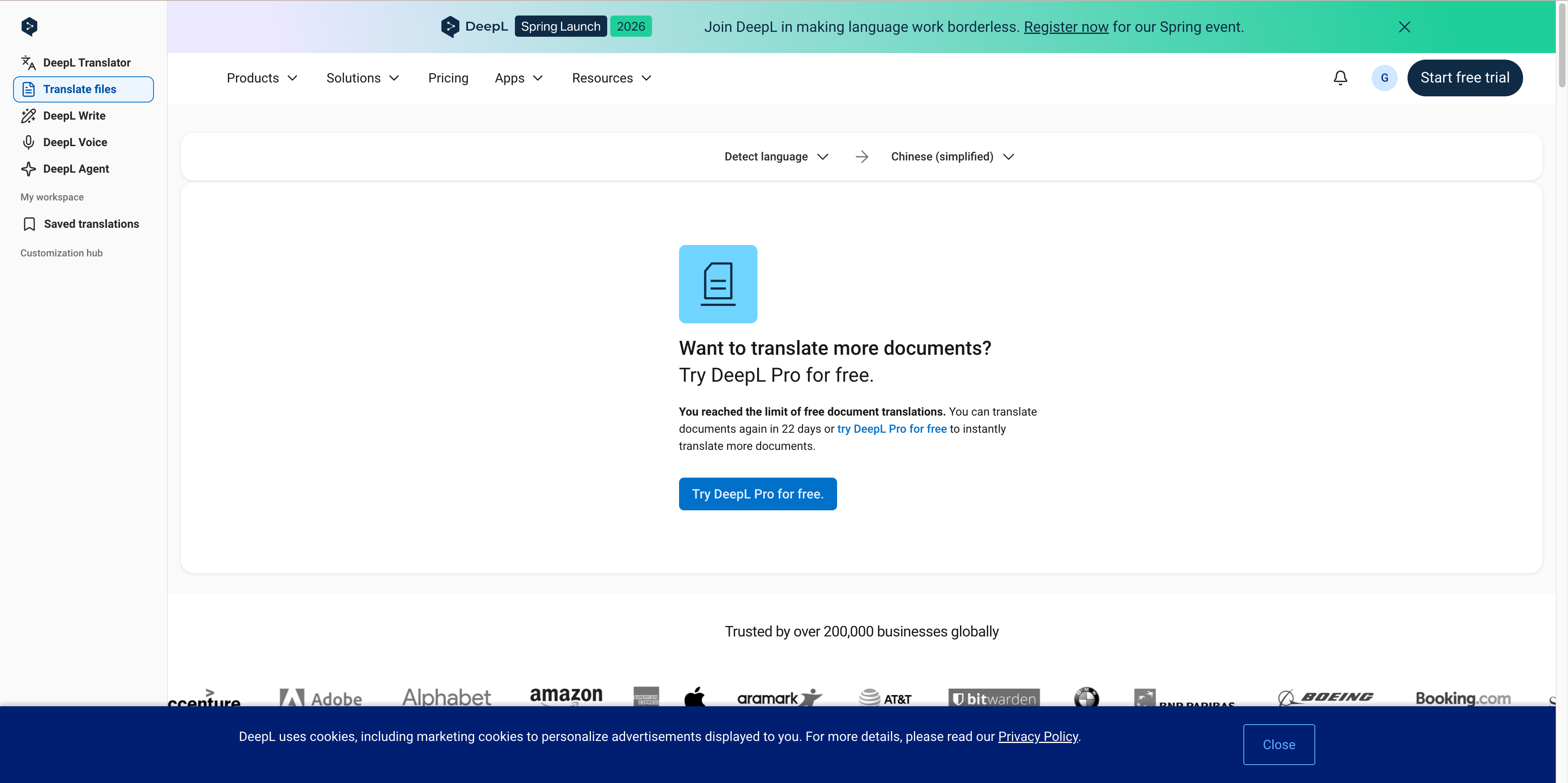Open Detect language source selector
The image size is (1568, 783).
775,157
